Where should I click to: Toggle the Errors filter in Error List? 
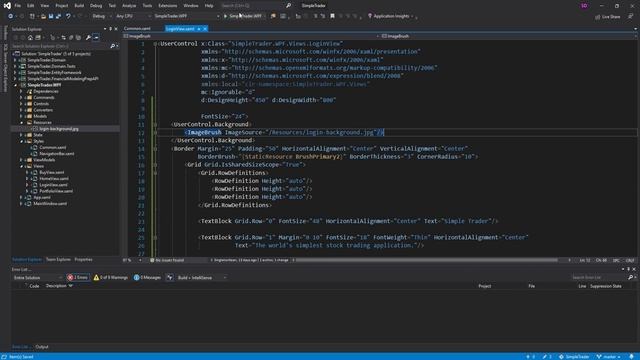78,278
